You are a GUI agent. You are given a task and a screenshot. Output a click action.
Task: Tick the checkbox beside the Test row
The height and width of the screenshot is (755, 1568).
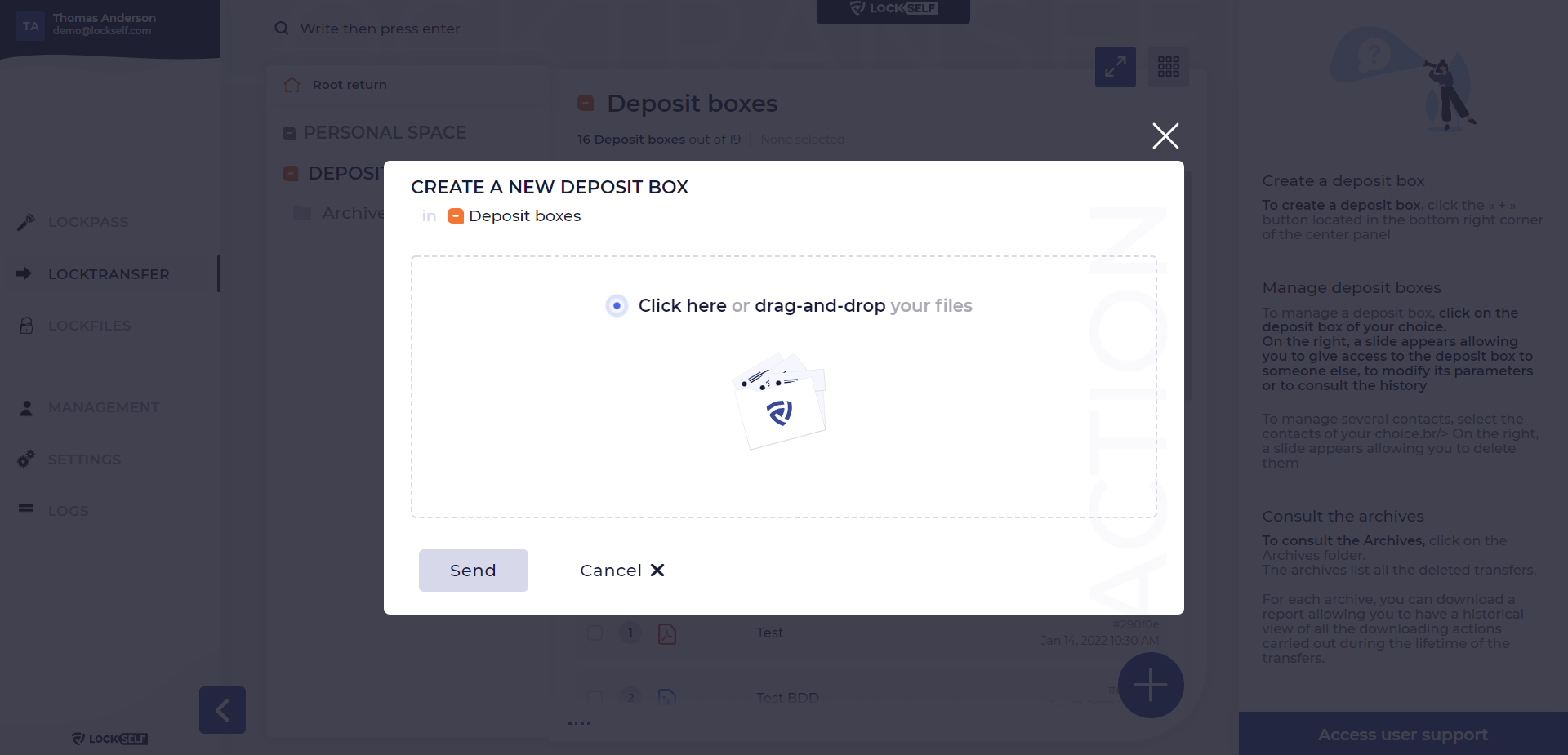(x=595, y=633)
